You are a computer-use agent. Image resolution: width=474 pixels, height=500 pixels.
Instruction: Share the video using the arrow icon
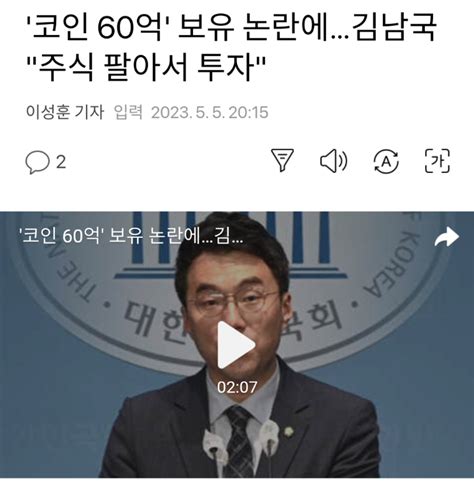(446, 237)
